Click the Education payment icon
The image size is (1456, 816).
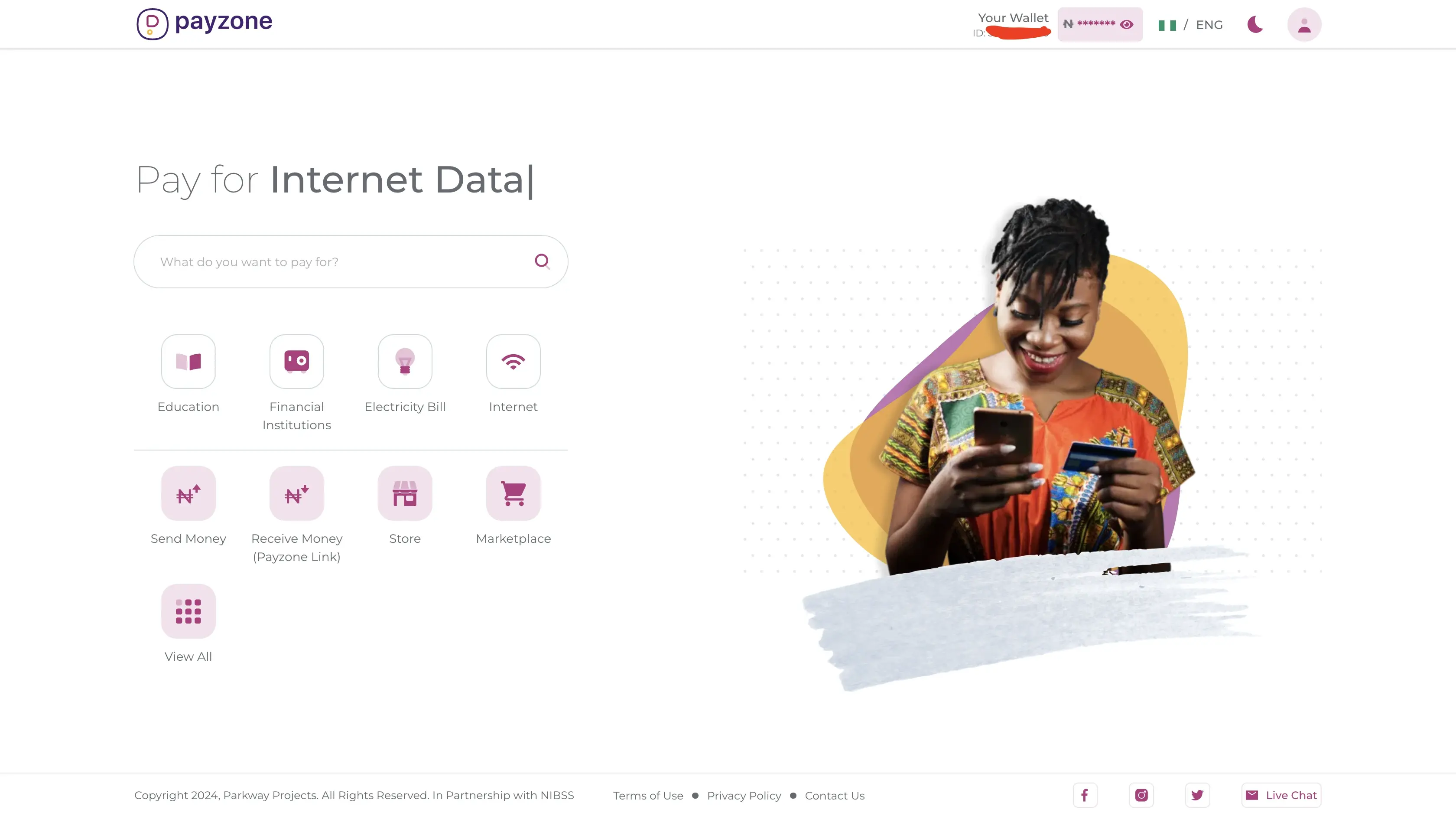(188, 361)
